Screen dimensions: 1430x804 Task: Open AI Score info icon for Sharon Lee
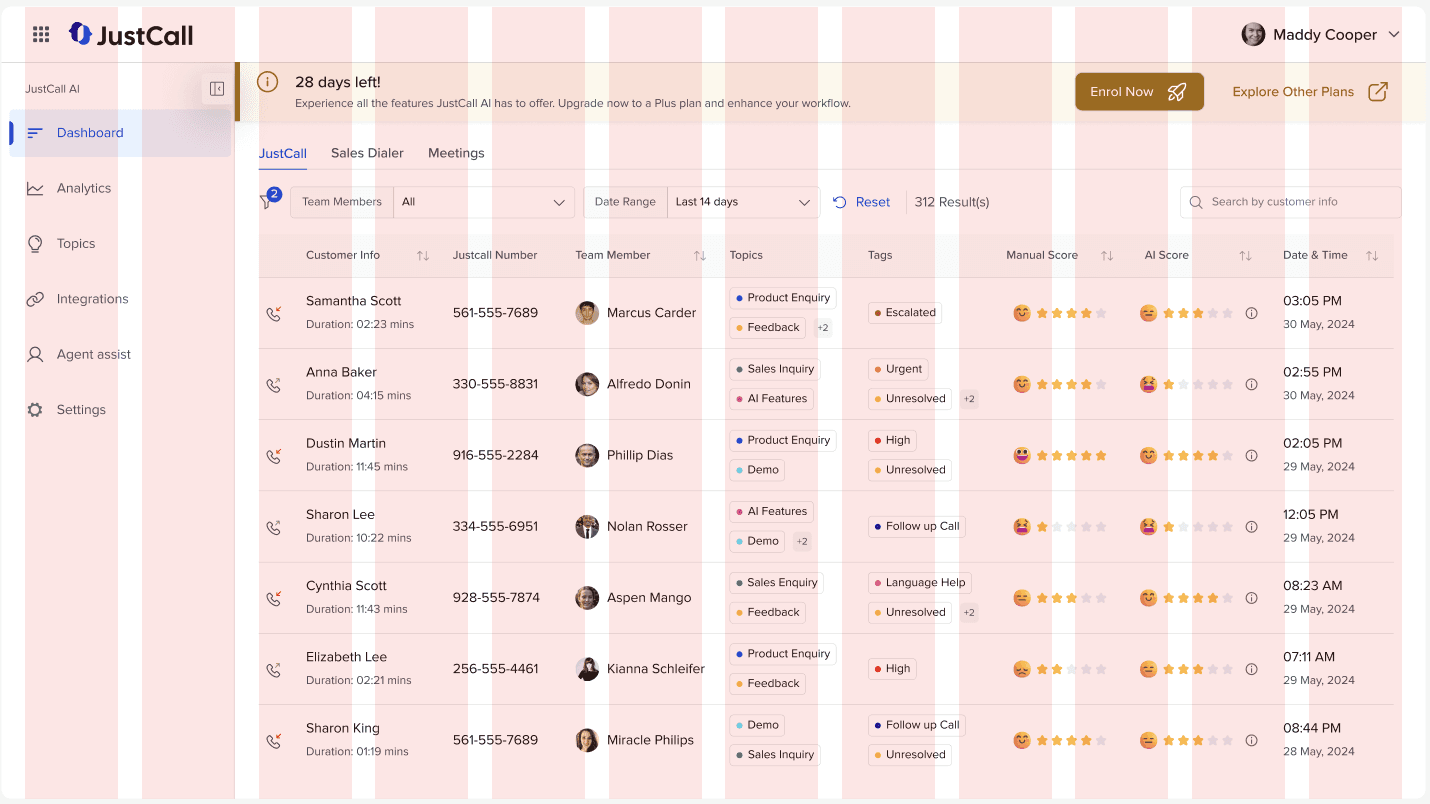(1251, 527)
